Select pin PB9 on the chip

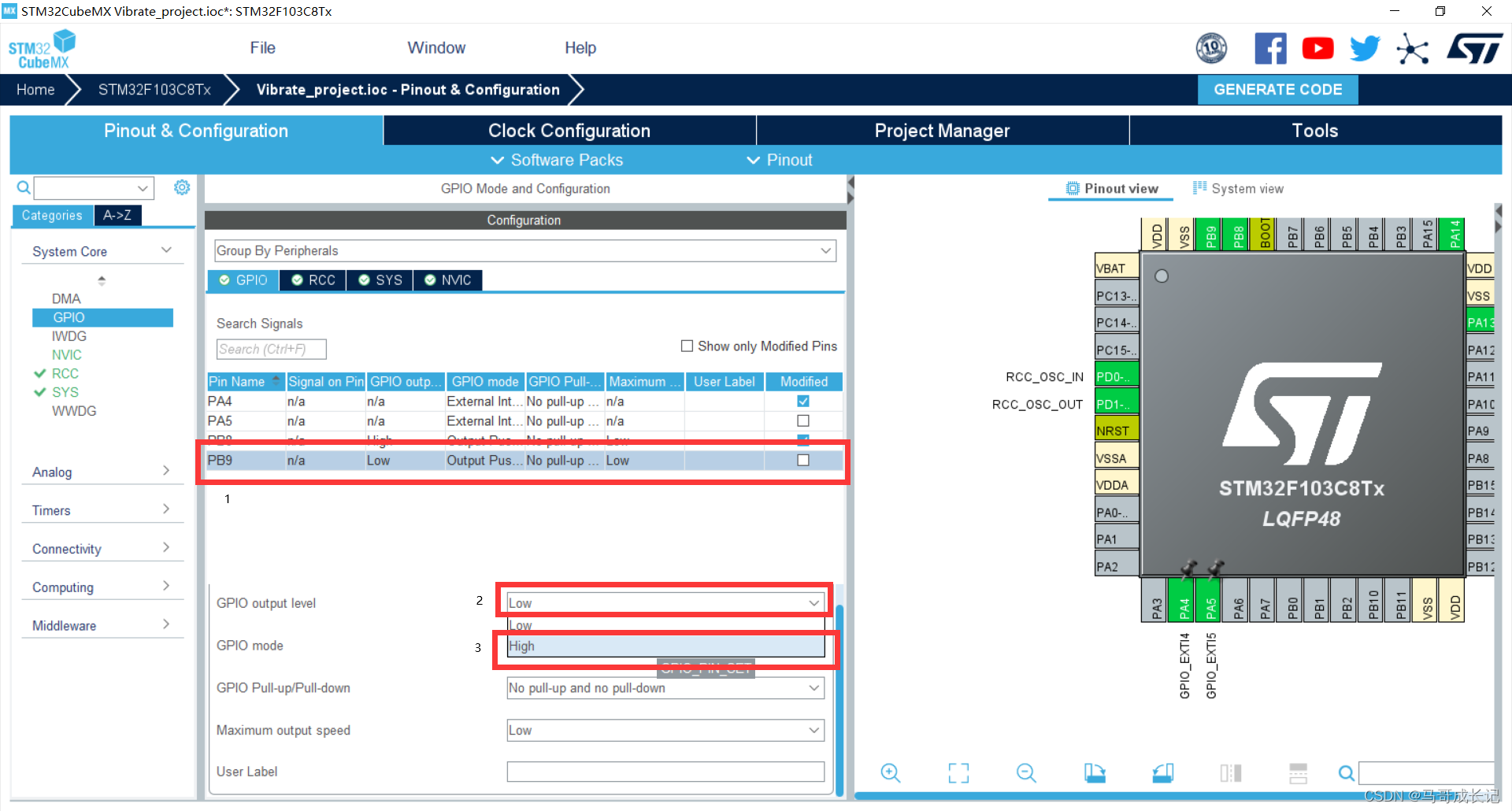[x=1210, y=235]
